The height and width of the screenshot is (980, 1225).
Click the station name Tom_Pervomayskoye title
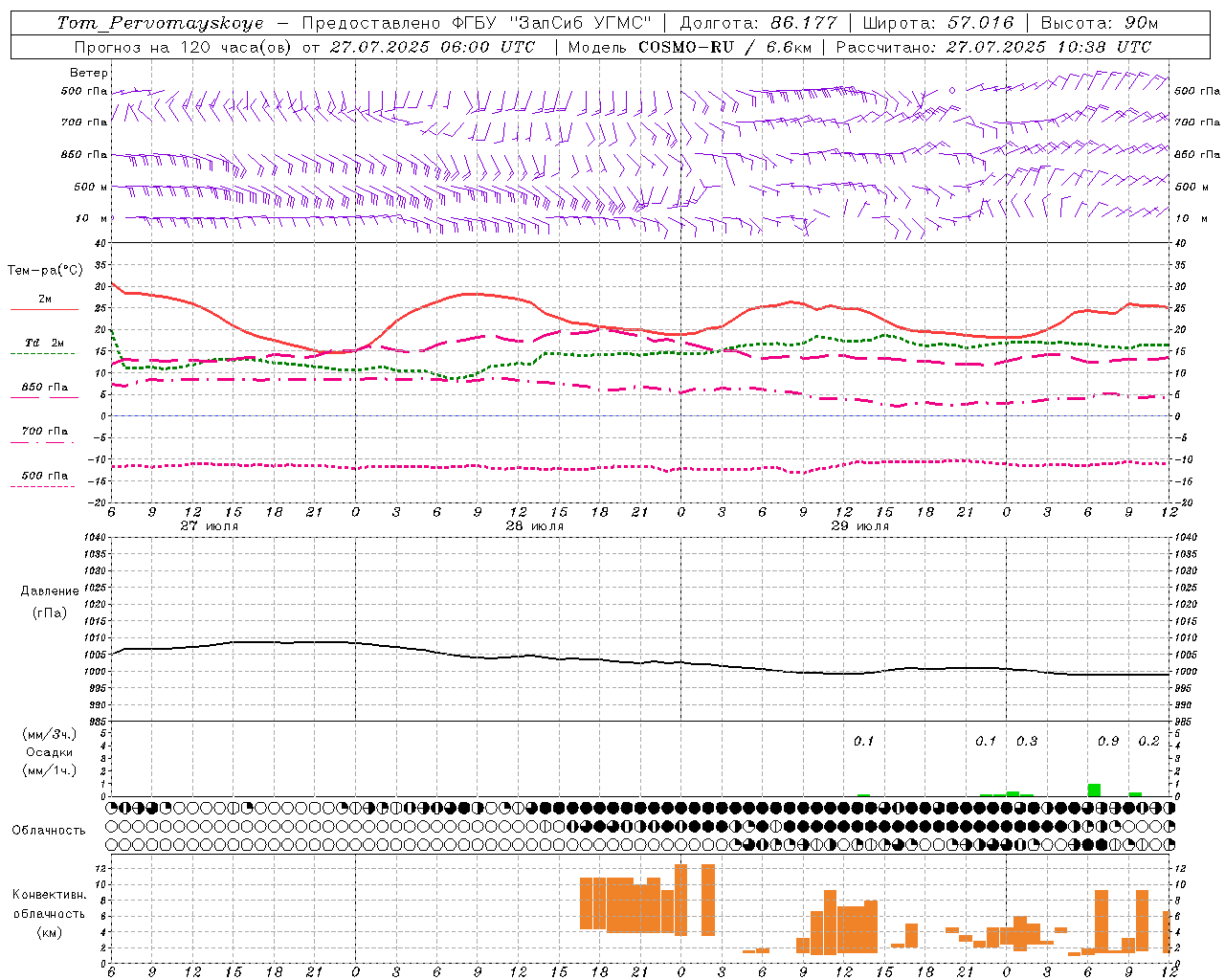pos(160,23)
